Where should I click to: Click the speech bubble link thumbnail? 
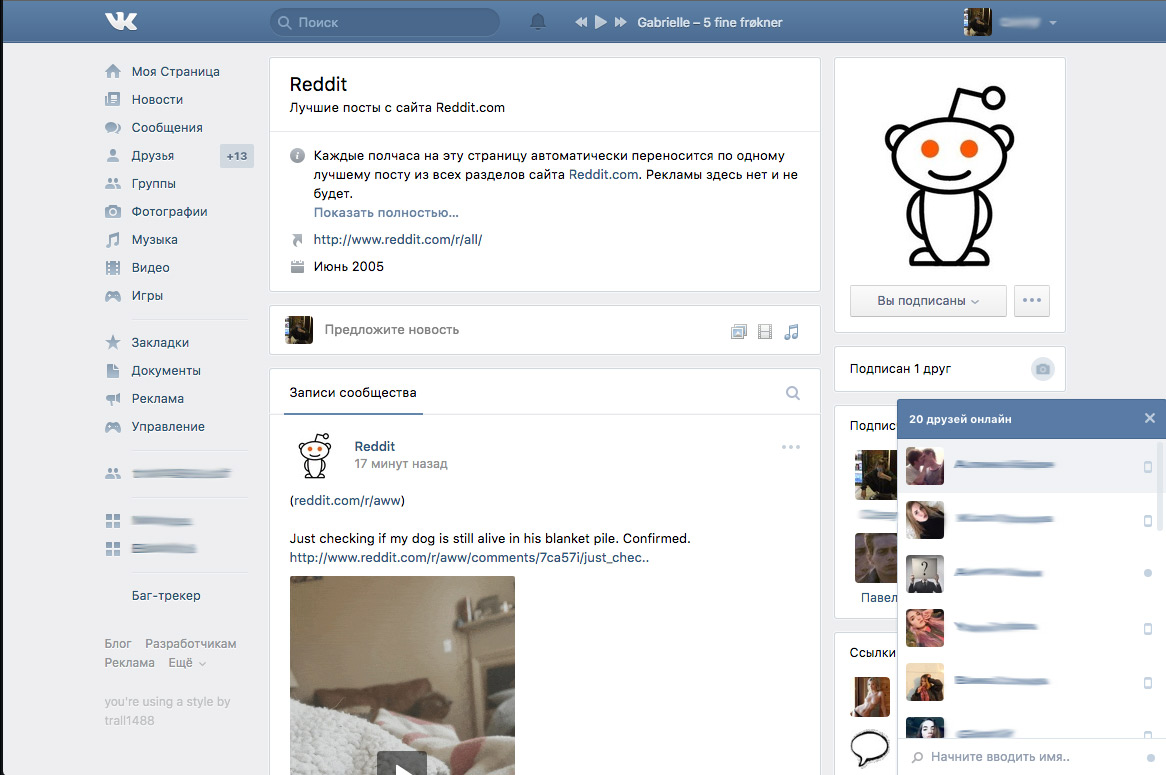869,748
